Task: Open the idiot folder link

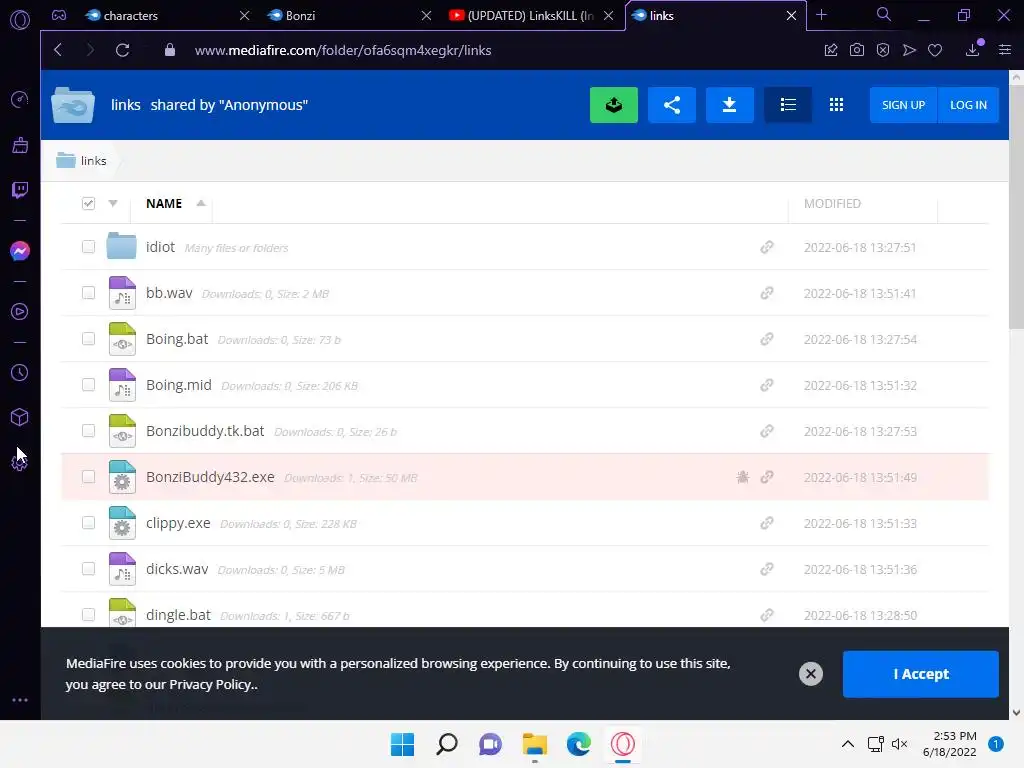Action: tap(160, 247)
